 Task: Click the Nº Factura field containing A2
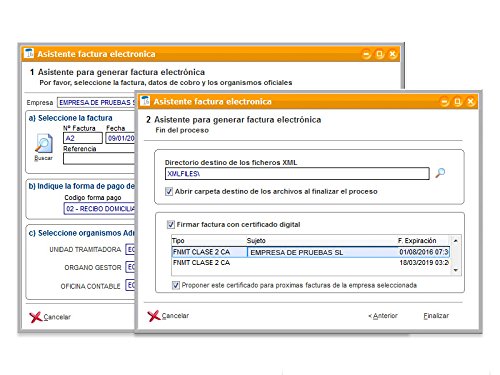[83, 138]
